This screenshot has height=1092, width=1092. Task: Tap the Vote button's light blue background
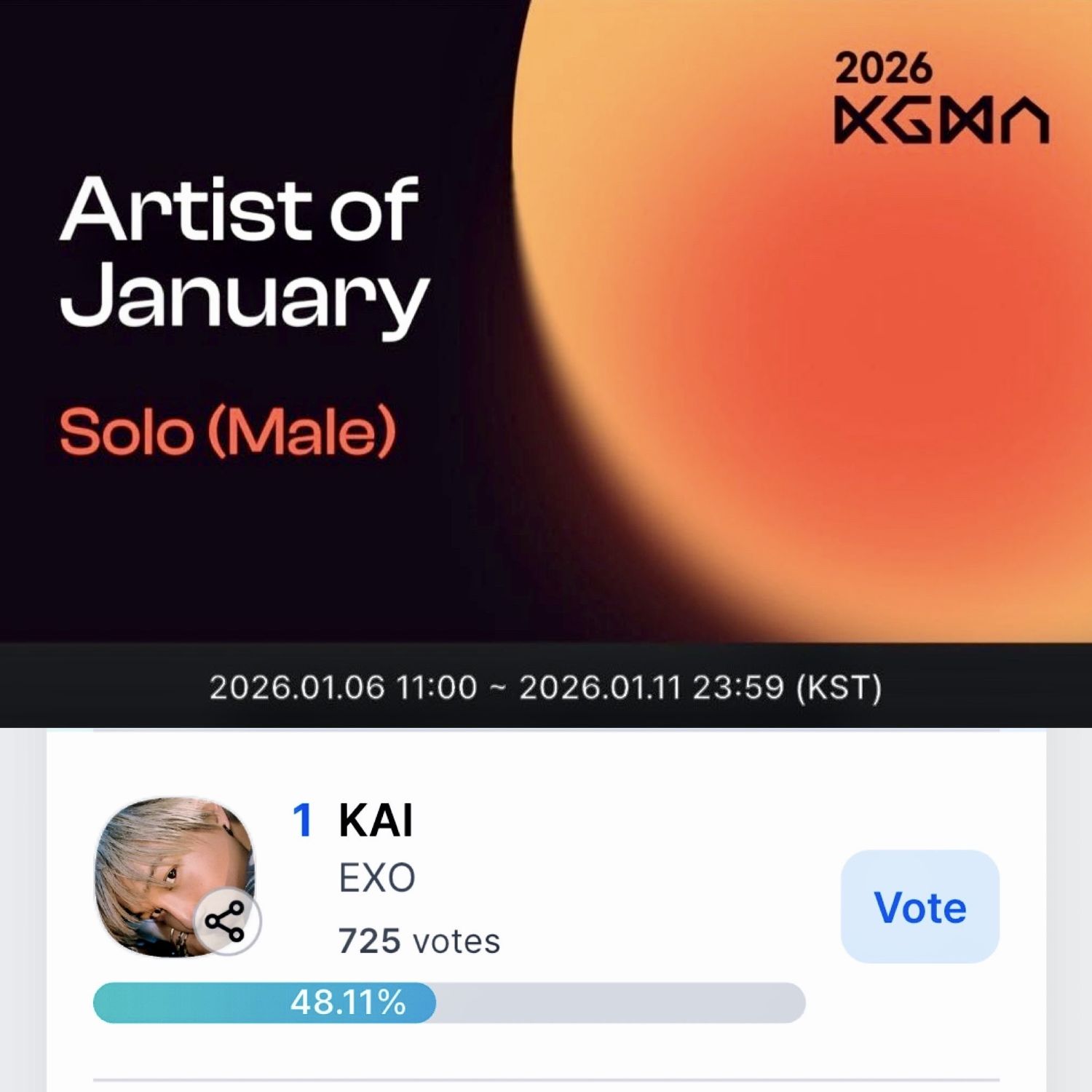point(919,906)
